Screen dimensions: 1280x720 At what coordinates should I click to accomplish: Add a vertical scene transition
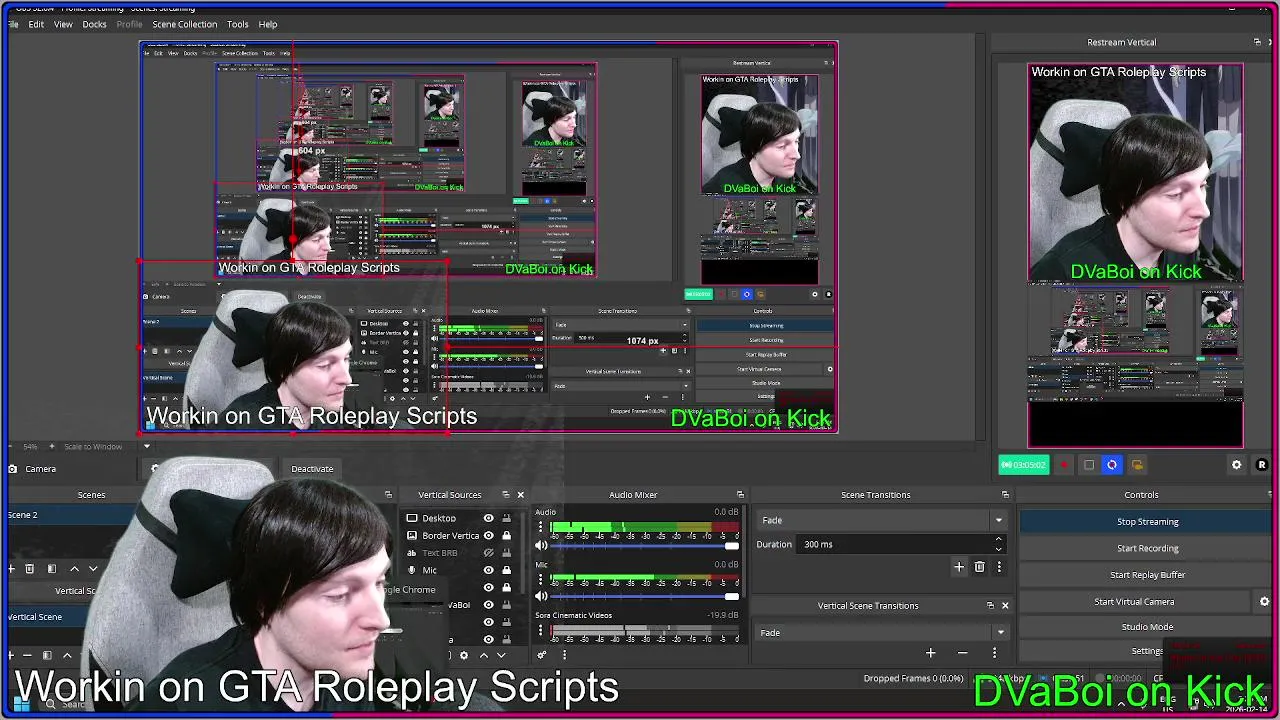coord(930,653)
